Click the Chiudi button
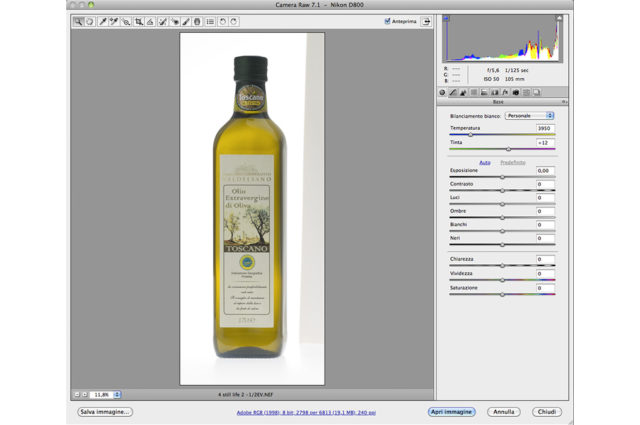 547,412
